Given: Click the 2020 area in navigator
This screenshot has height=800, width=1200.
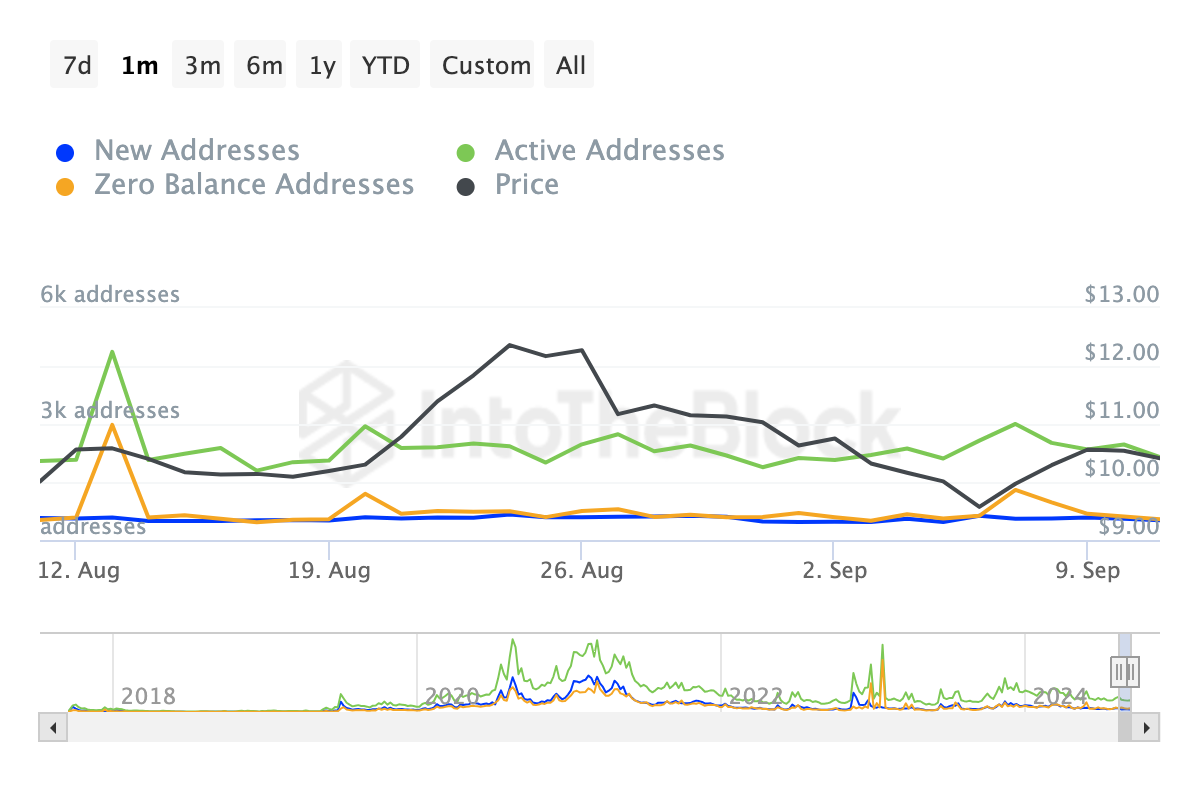Looking at the screenshot, I should point(452,694).
